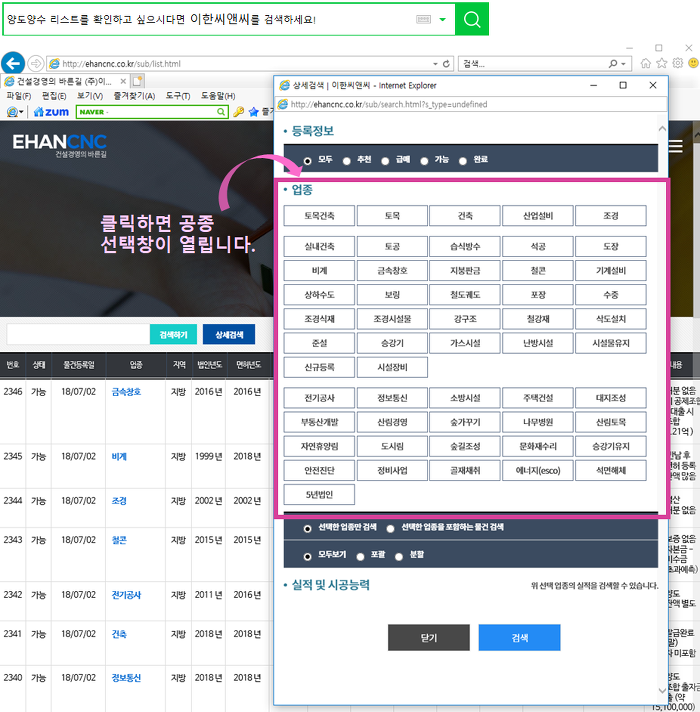Choose the 석면해체 industry button

(611, 470)
